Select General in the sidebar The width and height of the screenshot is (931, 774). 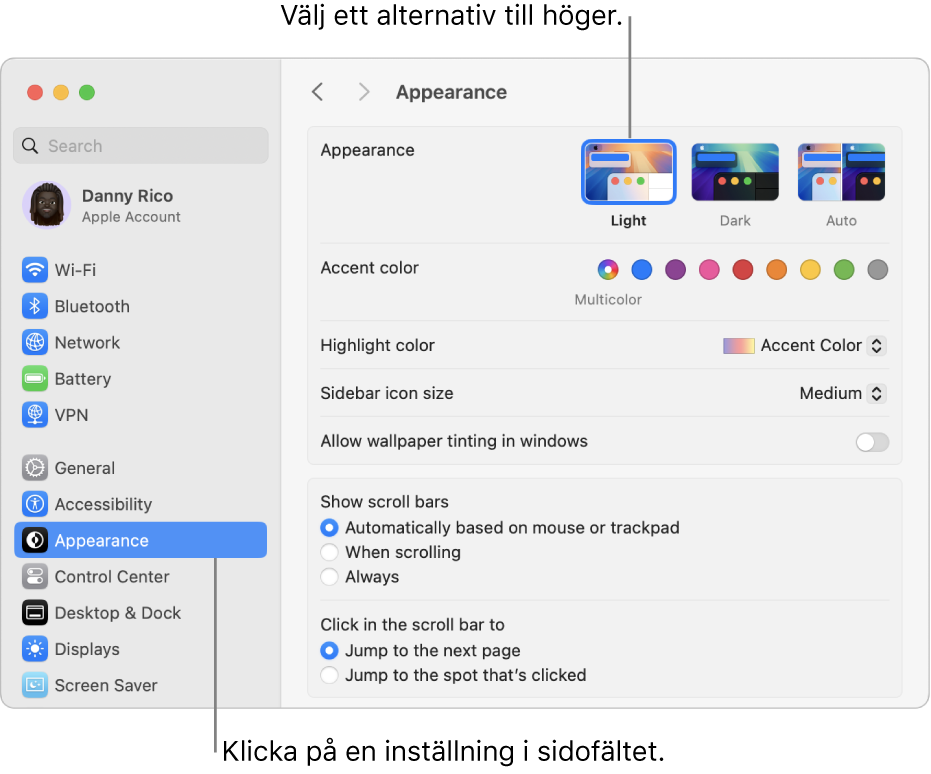[x=84, y=468]
